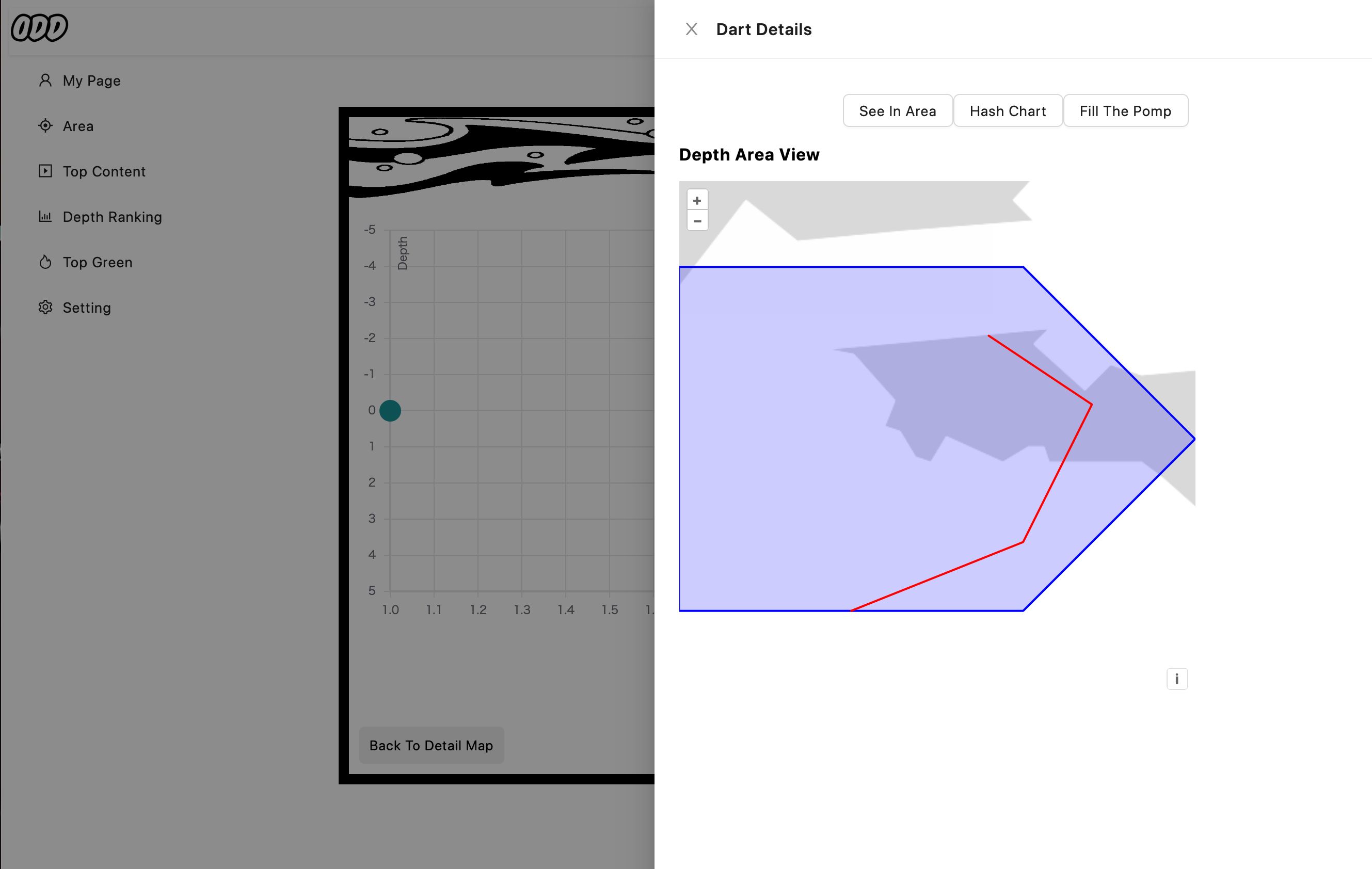Open the Setting icon

[45, 307]
